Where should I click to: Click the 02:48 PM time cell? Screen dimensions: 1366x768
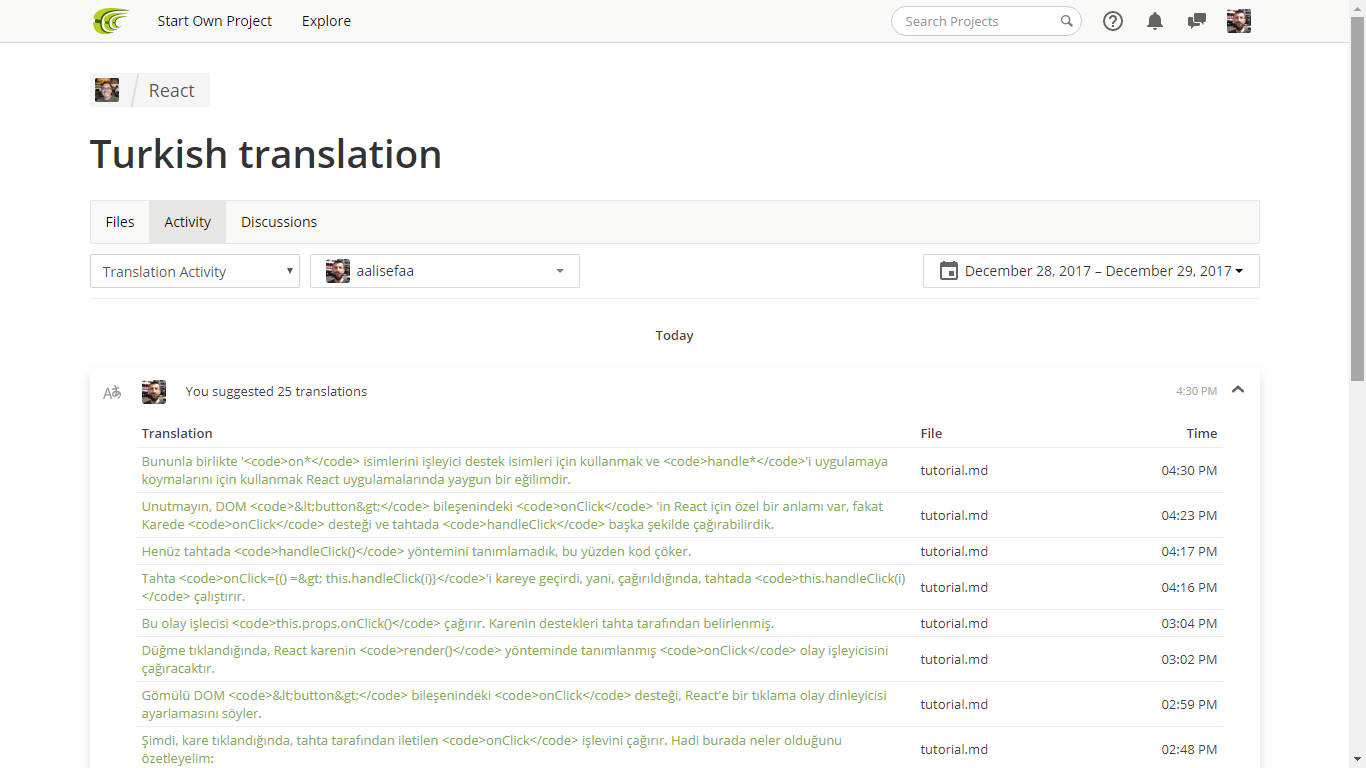(1189, 749)
